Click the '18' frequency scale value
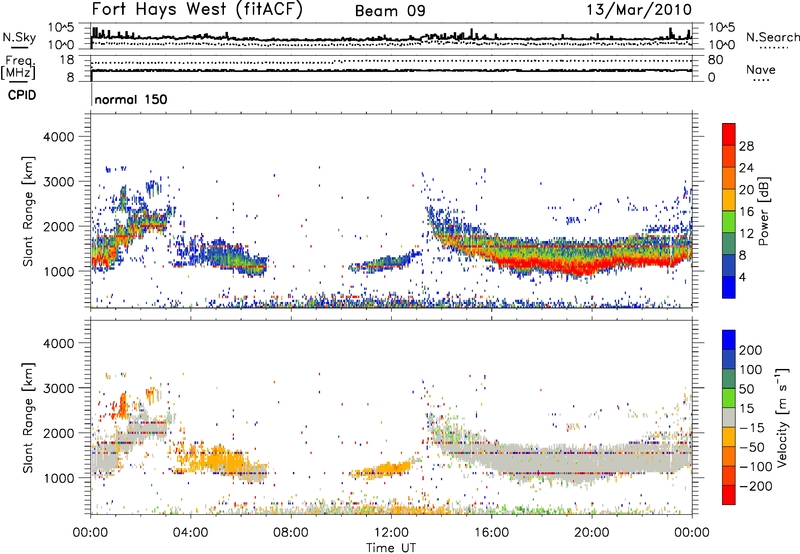 click(67, 60)
